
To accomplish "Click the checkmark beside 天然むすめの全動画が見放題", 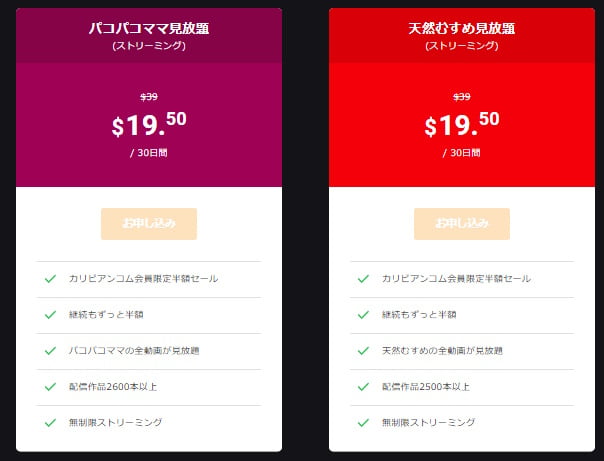I will pyautogui.click(x=363, y=351).
